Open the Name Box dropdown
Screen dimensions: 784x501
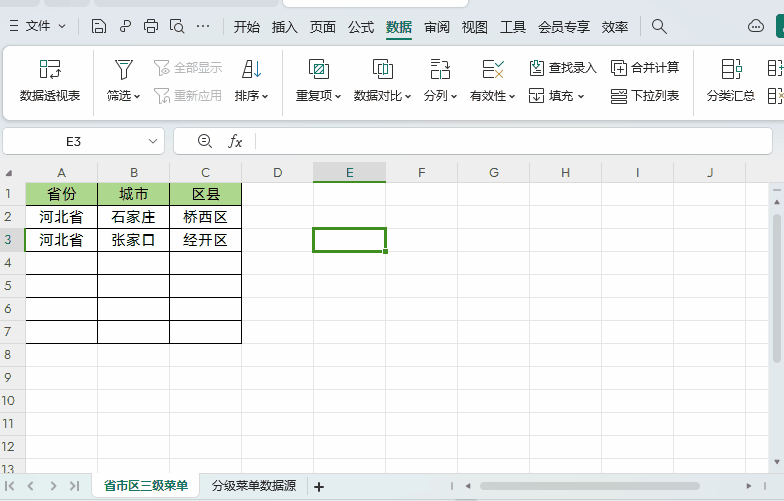pos(153,142)
